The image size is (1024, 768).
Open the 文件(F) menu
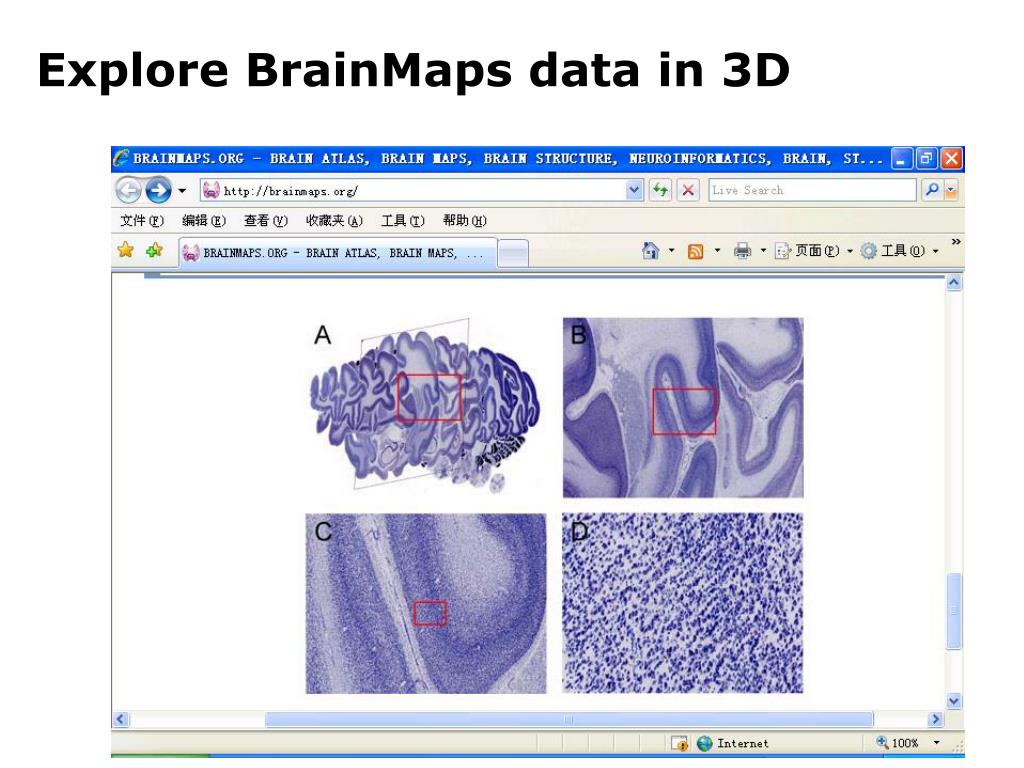click(x=142, y=221)
